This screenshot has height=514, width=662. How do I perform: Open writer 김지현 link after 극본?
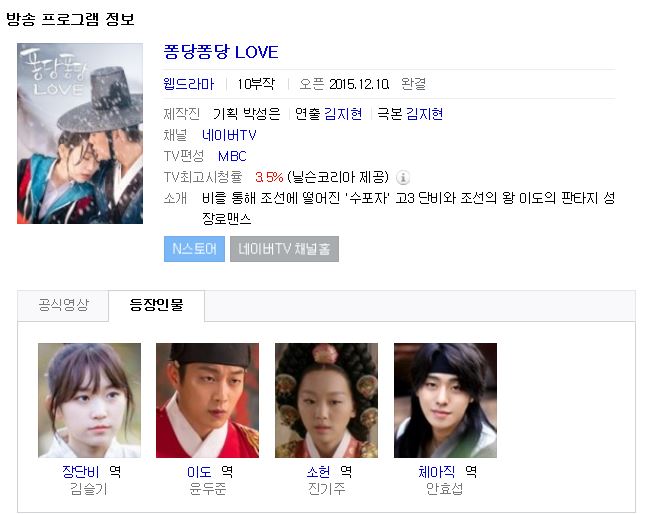(x=424, y=114)
